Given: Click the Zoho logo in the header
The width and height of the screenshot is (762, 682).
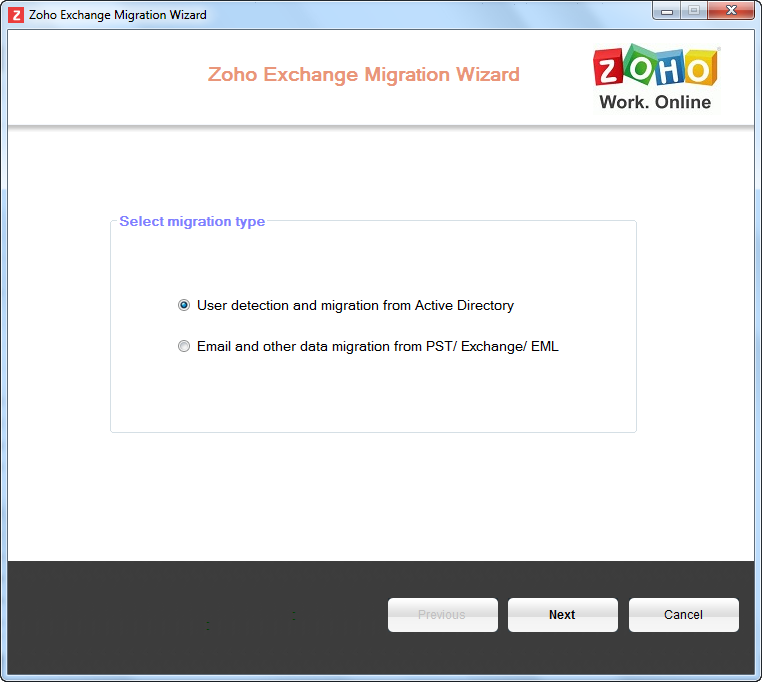Looking at the screenshot, I should 655,78.
